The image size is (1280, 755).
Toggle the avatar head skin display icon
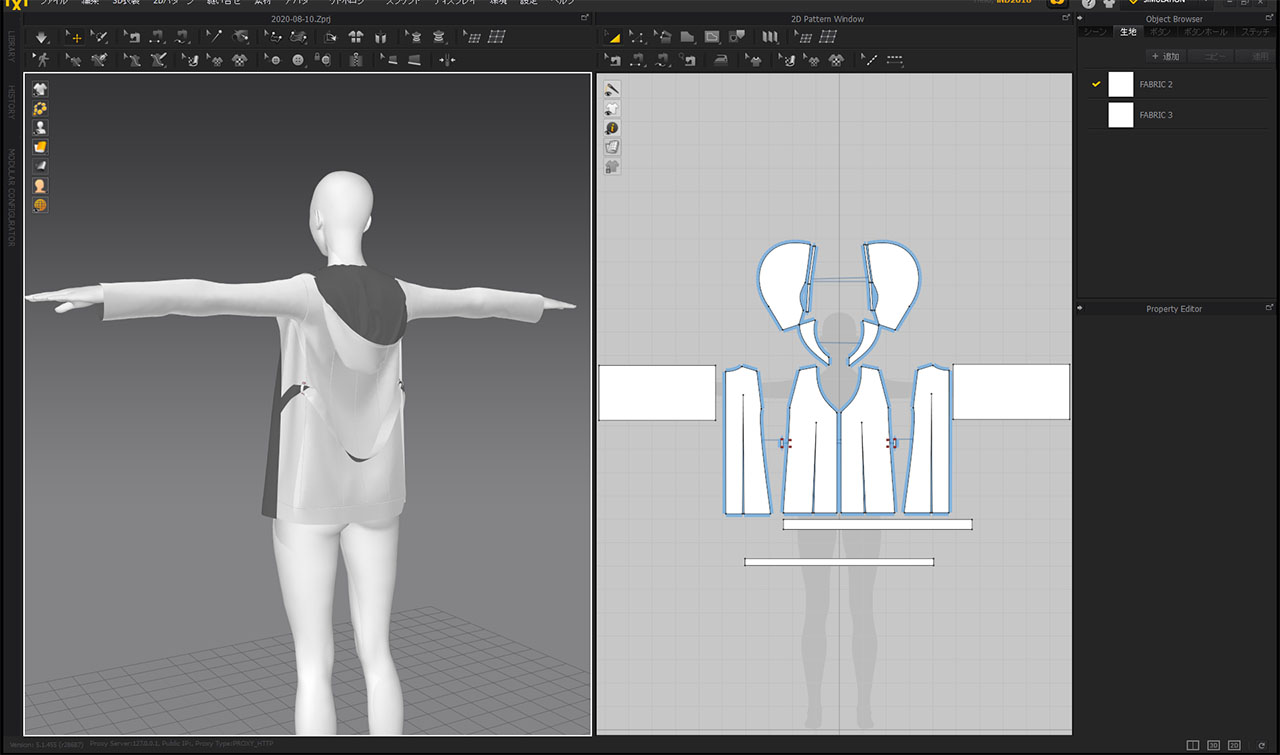click(x=40, y=186)
